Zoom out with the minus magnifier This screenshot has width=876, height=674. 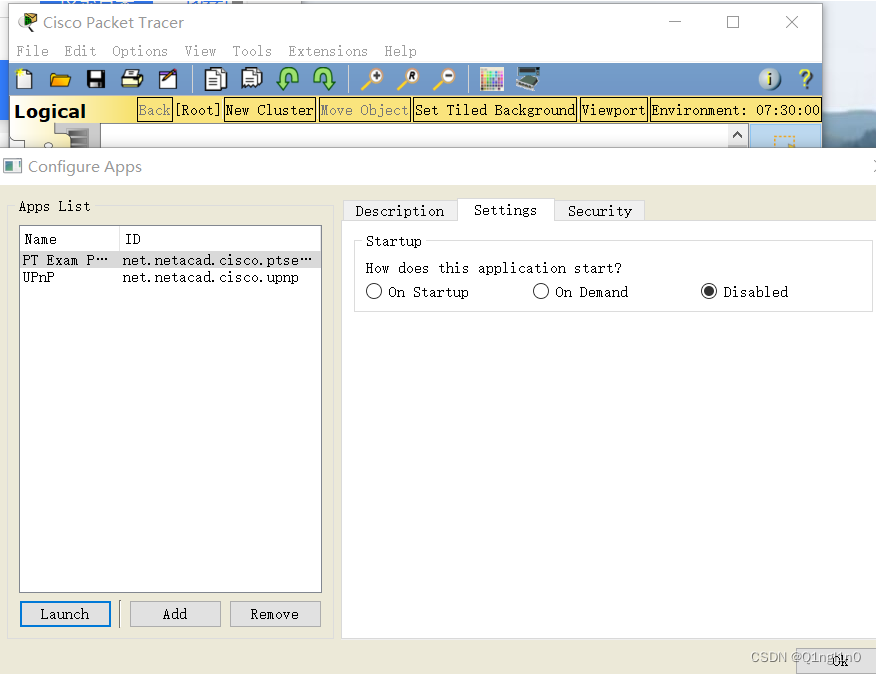(x=445, y=79)
